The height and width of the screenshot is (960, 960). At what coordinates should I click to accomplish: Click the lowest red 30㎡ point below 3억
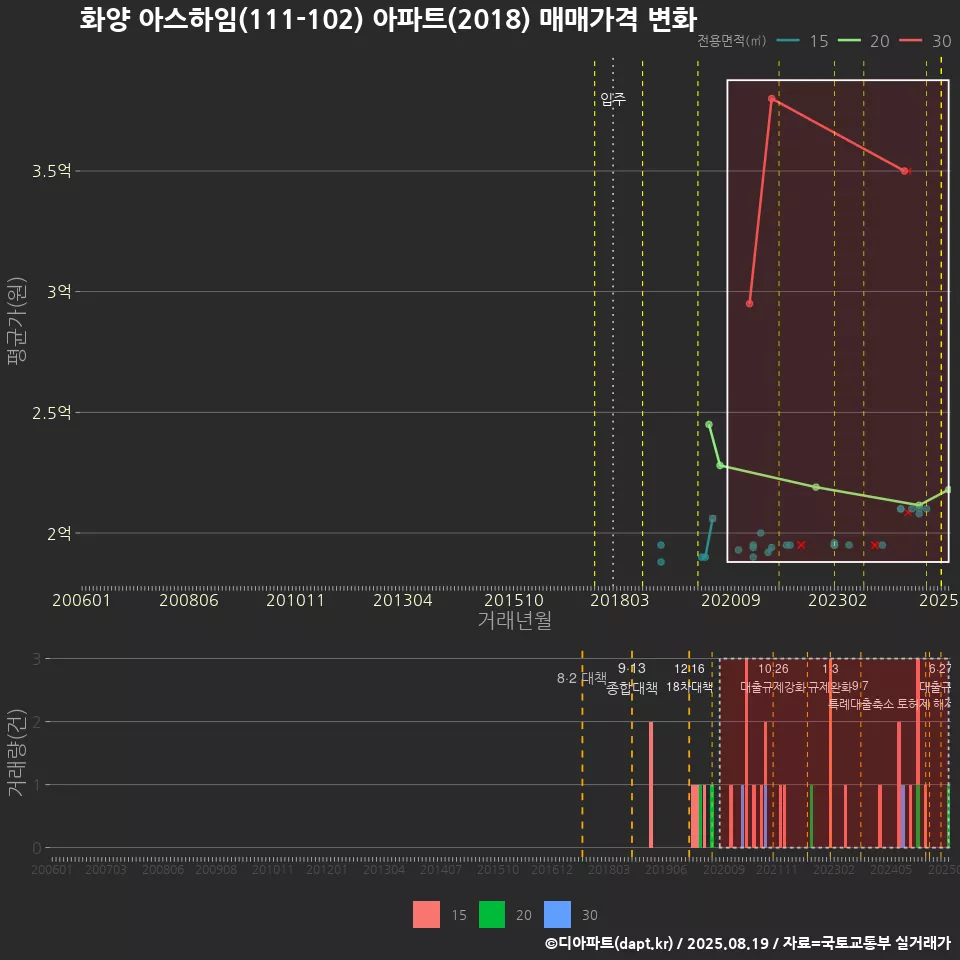click(x=750, y=303)
